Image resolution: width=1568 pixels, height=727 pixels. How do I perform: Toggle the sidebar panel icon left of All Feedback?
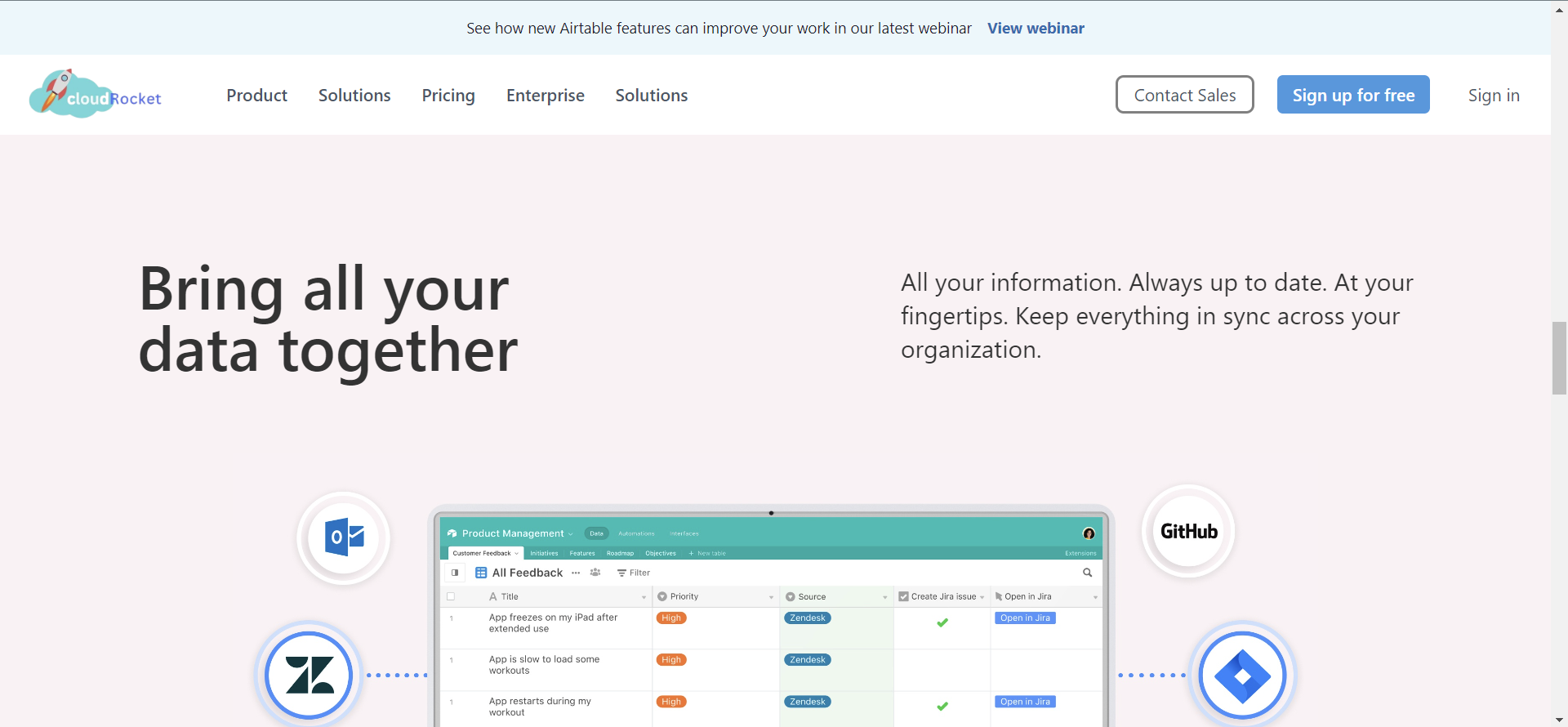[455, 573]
